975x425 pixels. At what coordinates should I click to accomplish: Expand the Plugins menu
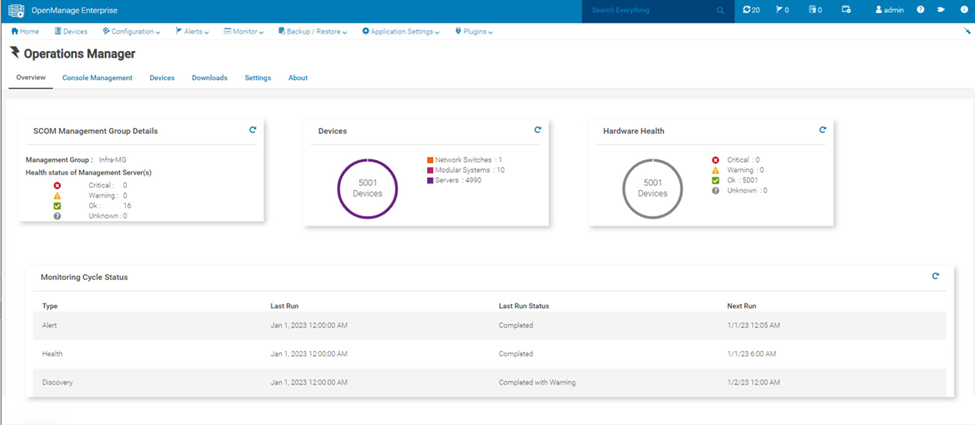point(474,31)
